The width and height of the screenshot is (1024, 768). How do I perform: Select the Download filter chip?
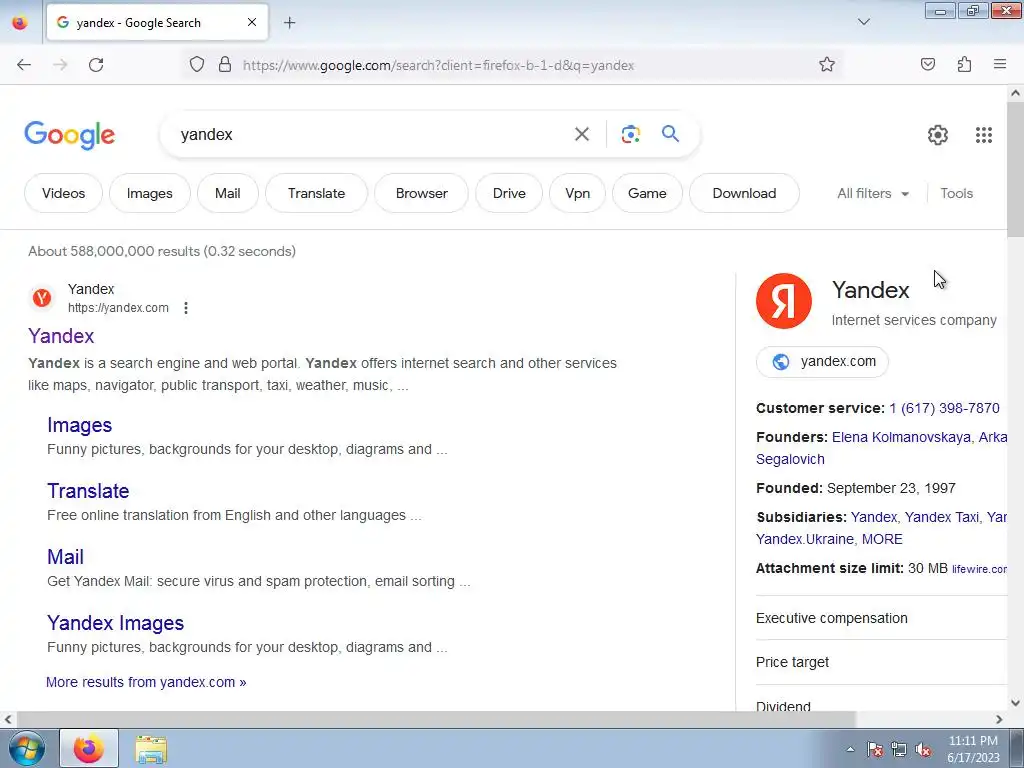pyautogui.click(x=744, y=193)
